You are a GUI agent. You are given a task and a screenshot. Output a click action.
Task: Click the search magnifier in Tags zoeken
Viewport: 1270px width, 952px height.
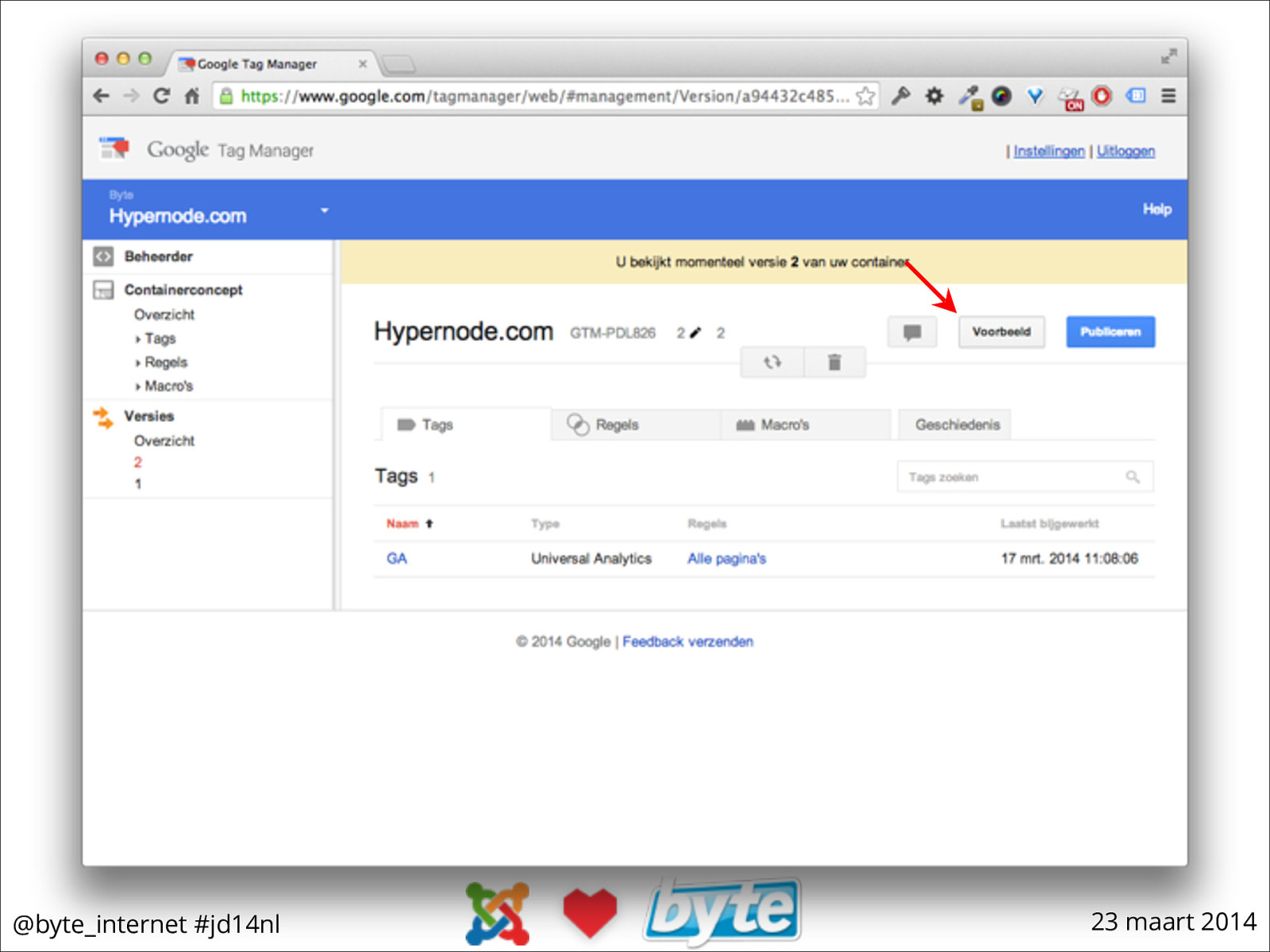[1133, 477]
